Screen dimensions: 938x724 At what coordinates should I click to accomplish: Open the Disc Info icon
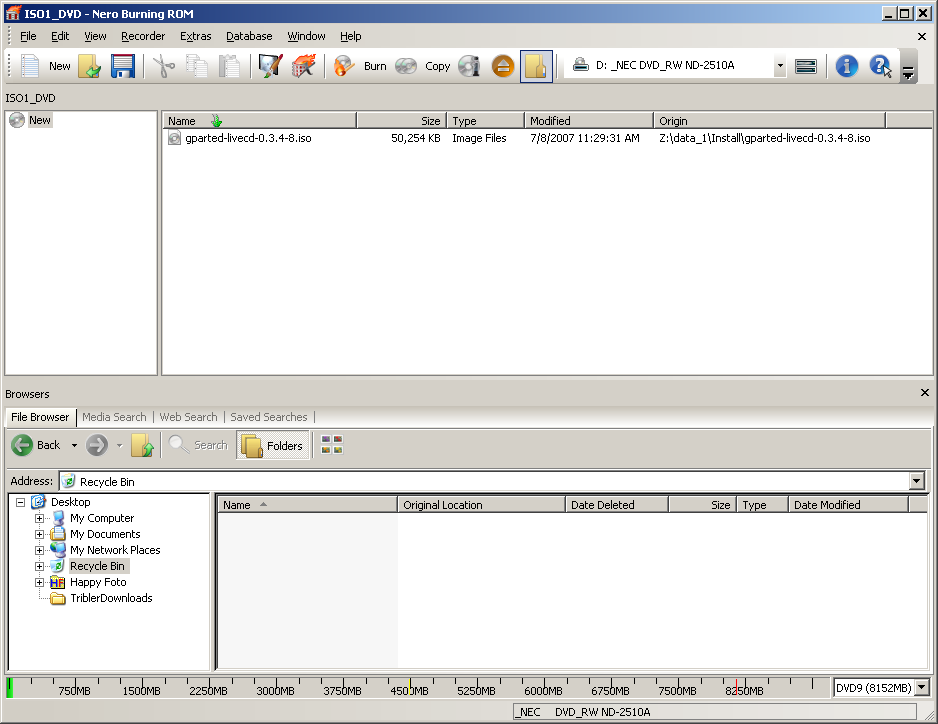pos(470,66)
